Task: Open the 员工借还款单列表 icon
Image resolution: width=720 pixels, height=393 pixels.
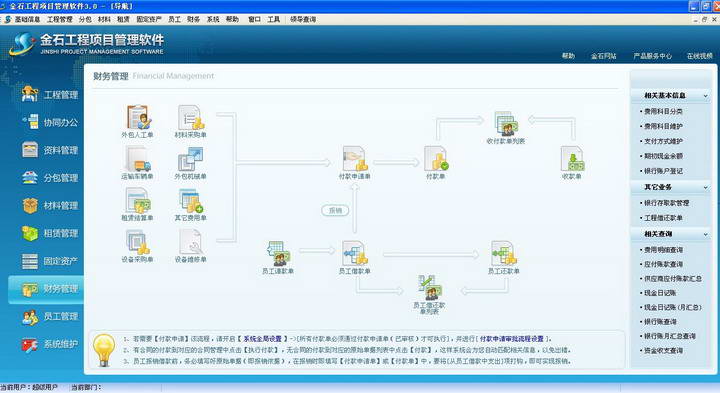Action: [x=429, y=288]
